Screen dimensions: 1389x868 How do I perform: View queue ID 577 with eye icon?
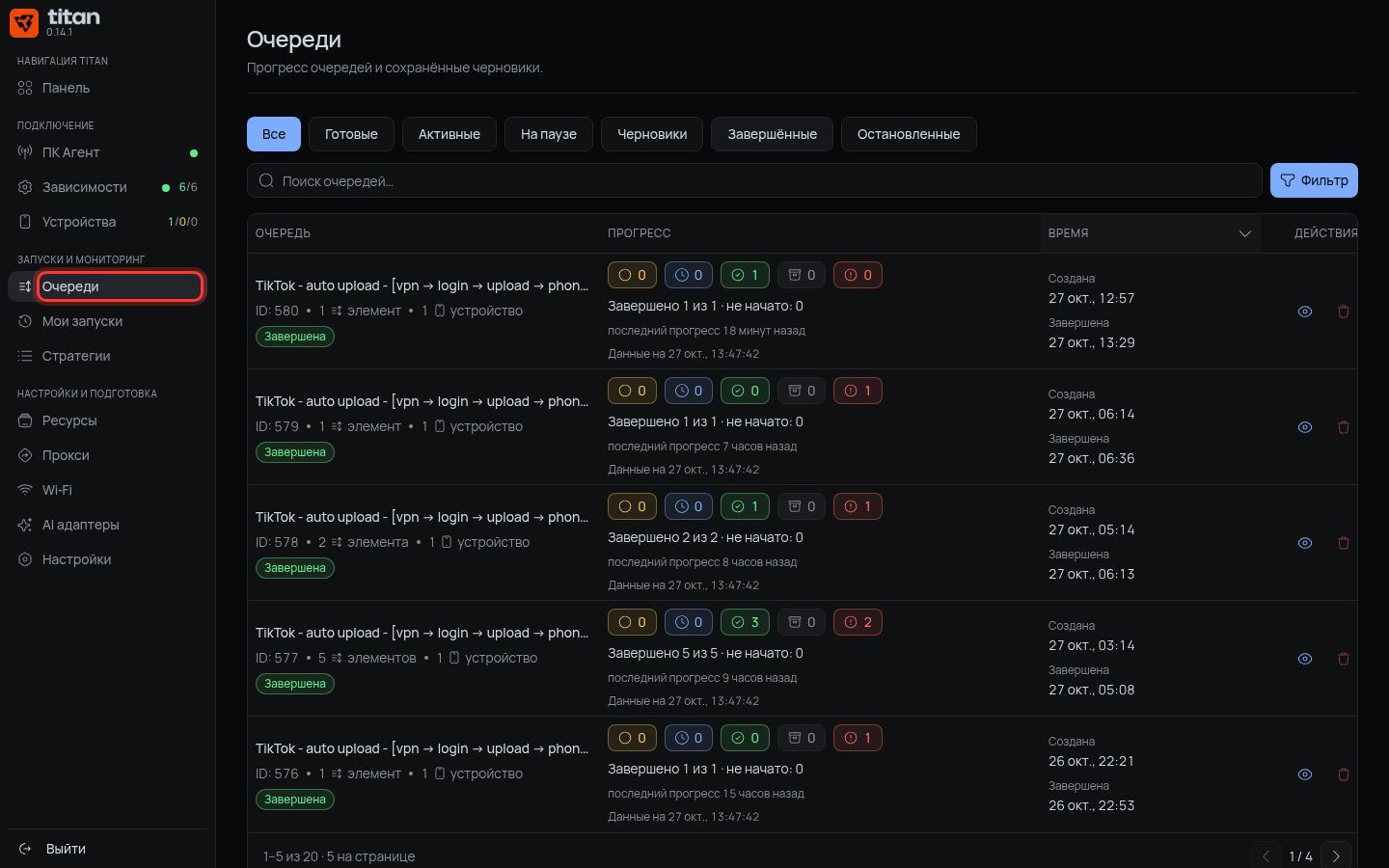point(1305,659)
